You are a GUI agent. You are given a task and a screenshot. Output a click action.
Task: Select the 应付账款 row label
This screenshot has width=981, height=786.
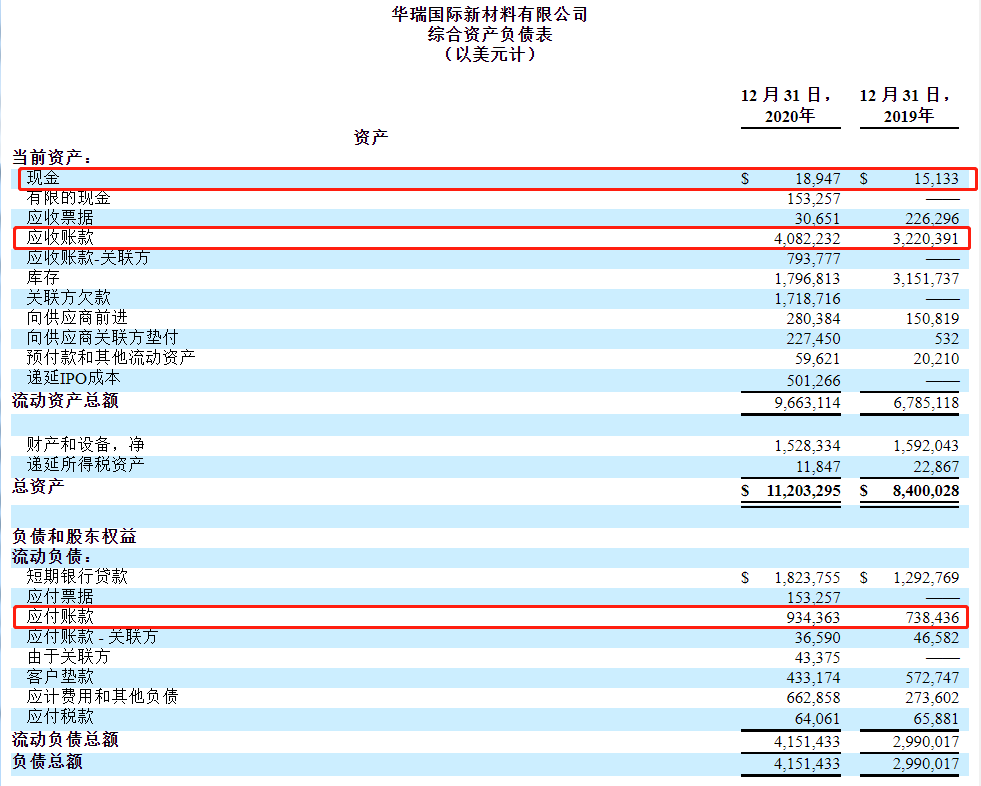pos(60,616)
